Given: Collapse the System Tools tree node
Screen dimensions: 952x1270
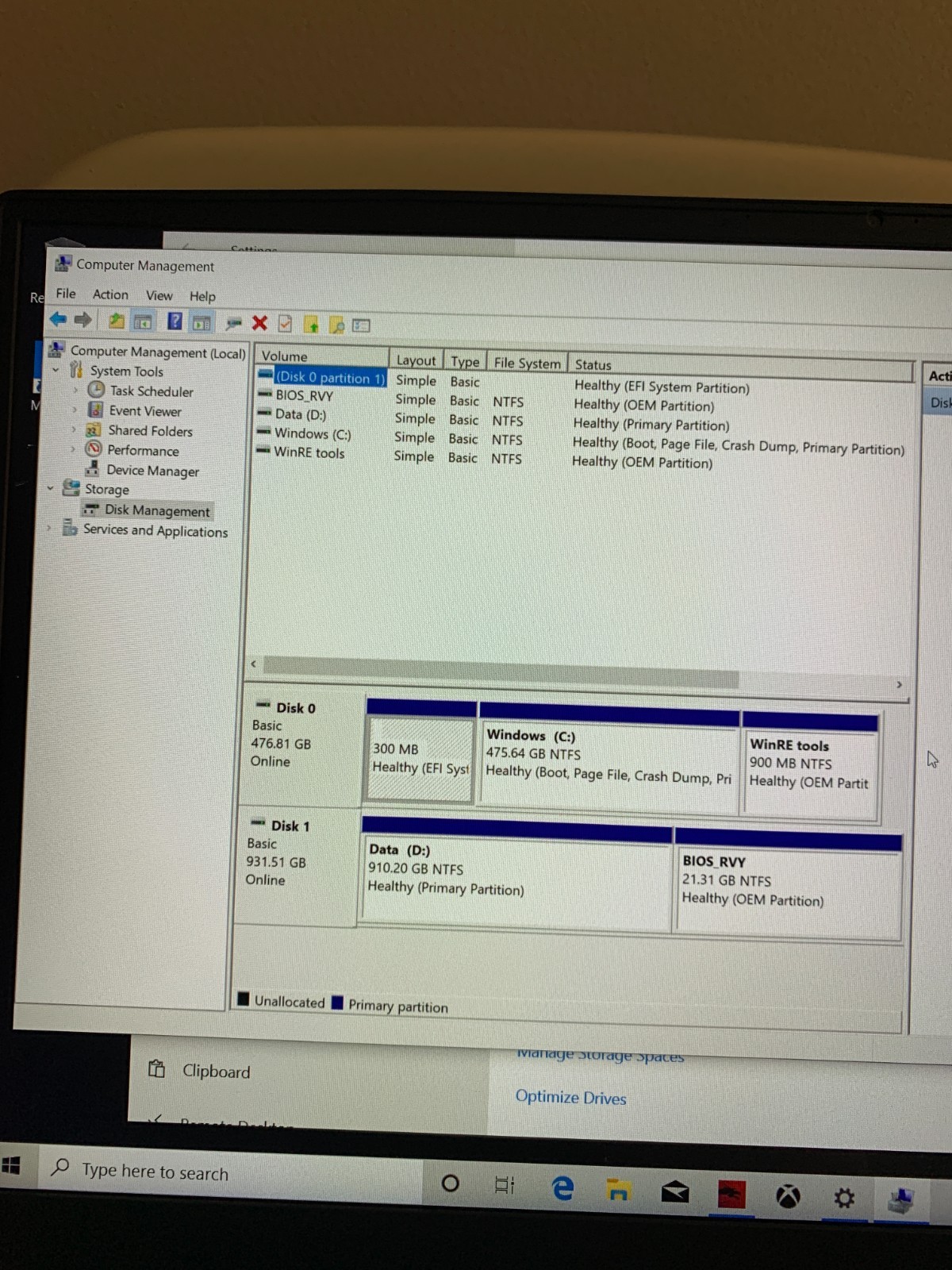Looking at the screenshot, I should point(56,370).
